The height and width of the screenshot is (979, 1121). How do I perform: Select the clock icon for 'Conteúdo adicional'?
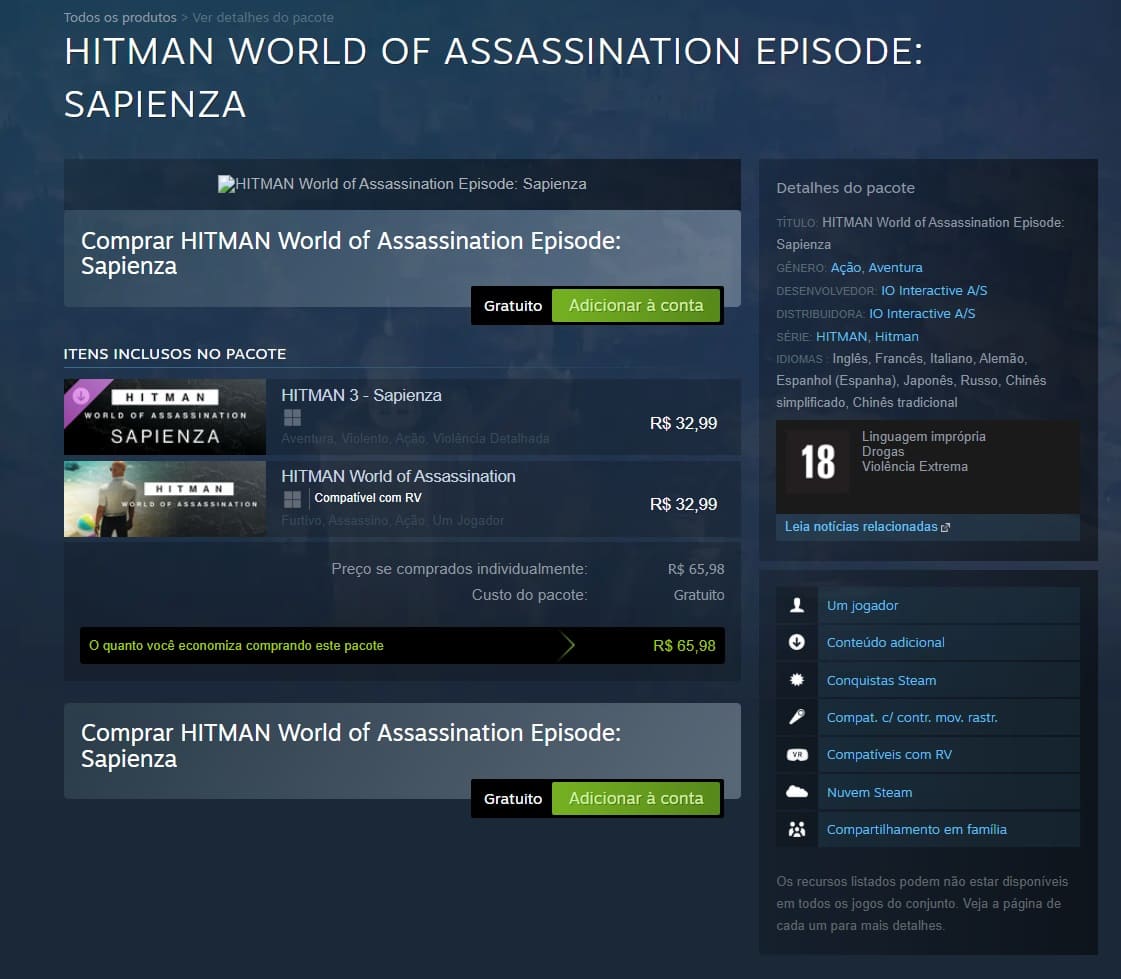tap(796, 642)
